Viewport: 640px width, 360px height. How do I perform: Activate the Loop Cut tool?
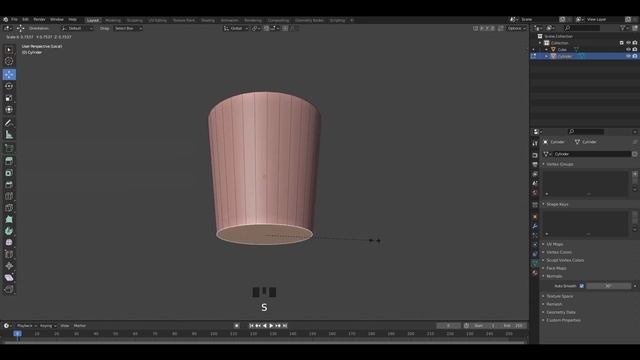pos(9,196)
